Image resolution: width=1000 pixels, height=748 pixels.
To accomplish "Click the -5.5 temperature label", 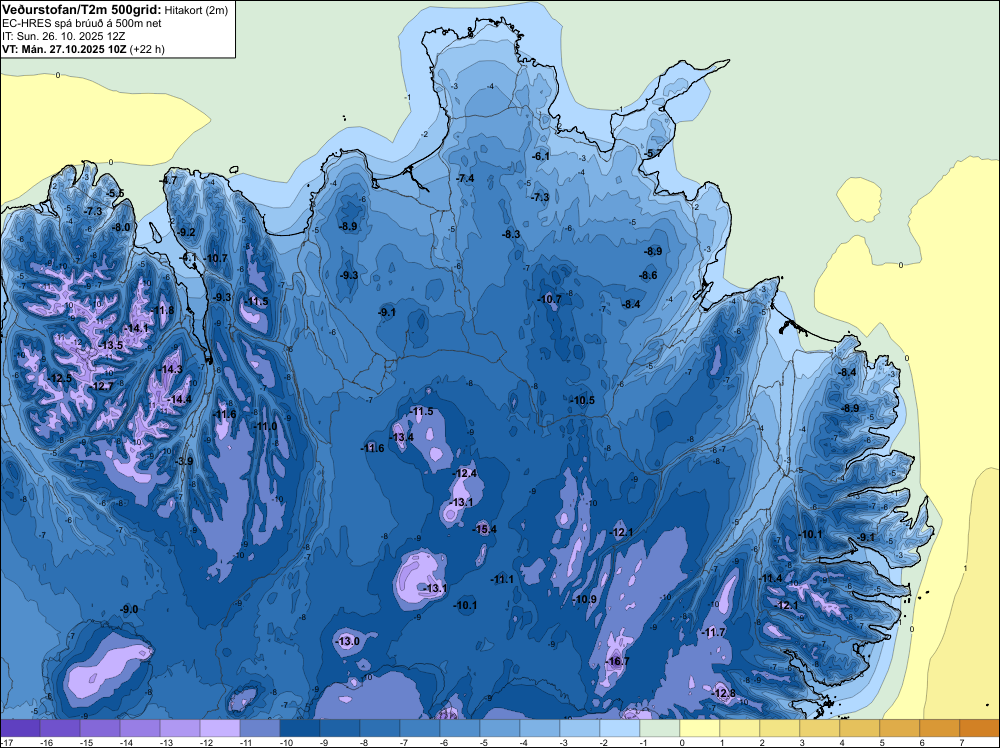I will (115, 193).
